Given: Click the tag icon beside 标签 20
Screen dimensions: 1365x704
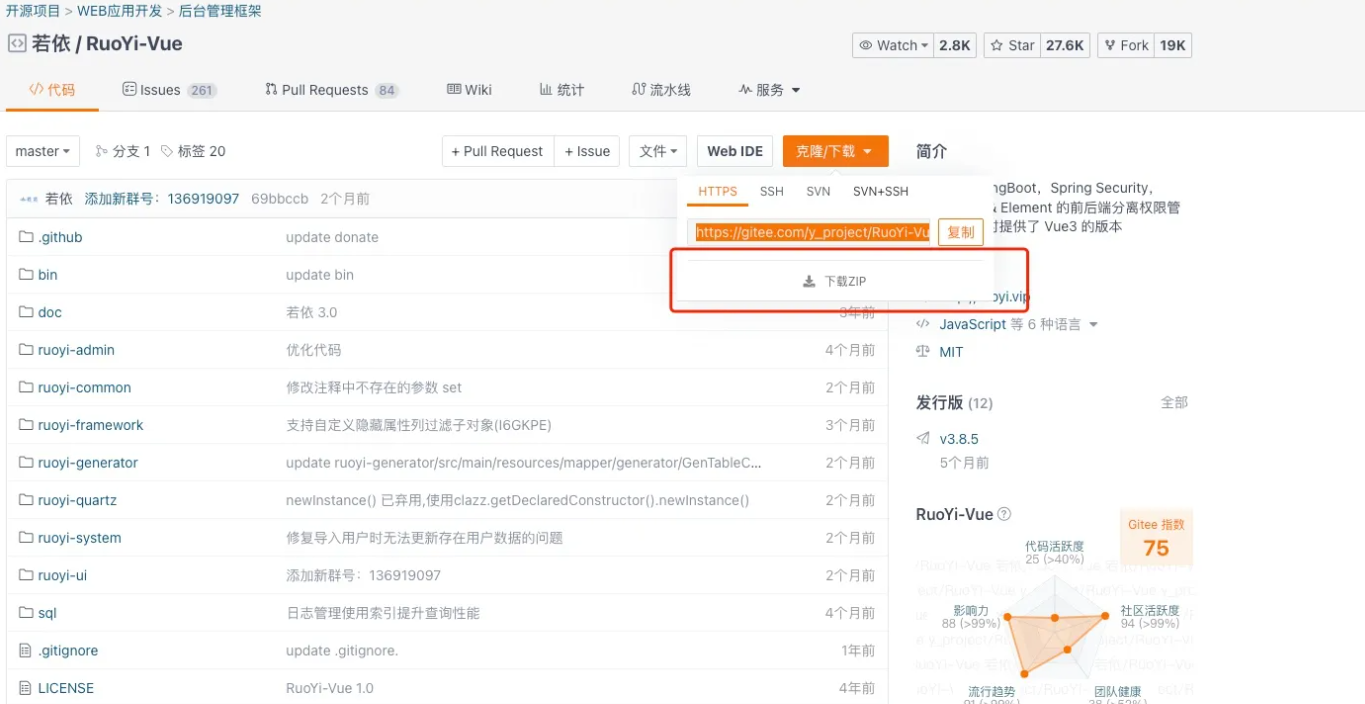Looking at the screenshot, I should coord(167,152).
